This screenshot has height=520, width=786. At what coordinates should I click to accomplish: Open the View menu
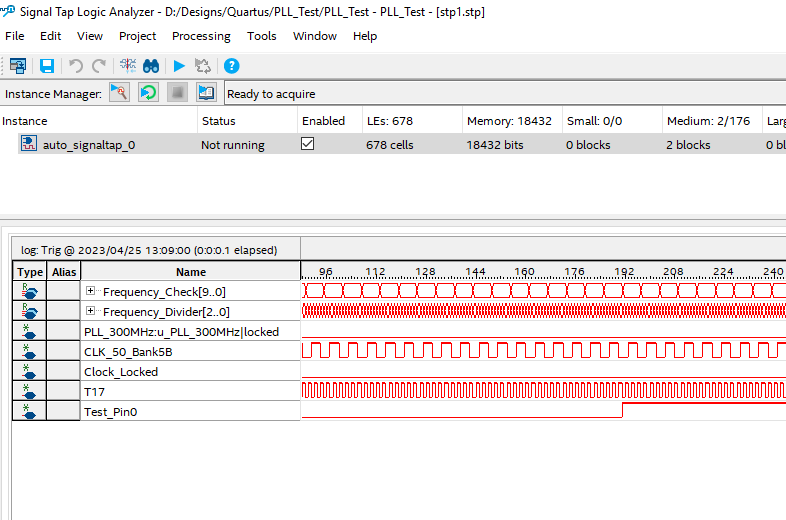coord(90,36)
